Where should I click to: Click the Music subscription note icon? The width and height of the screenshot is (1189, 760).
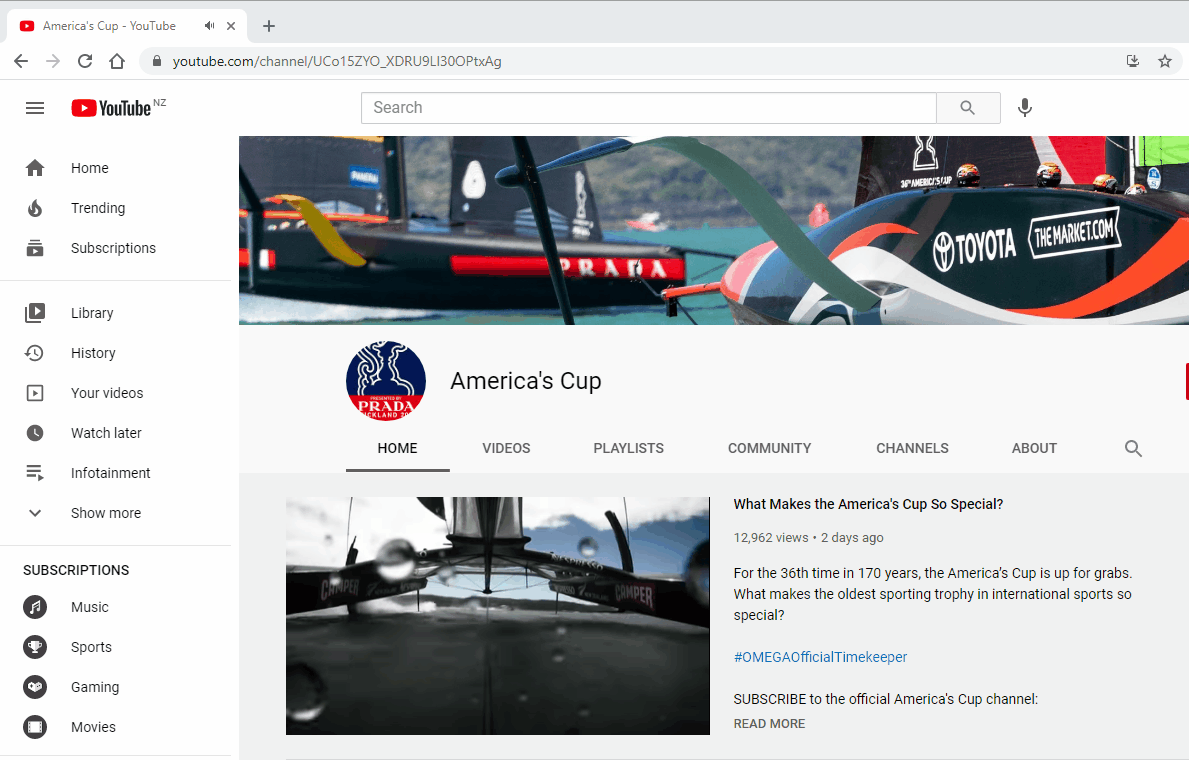coord(35,607)
